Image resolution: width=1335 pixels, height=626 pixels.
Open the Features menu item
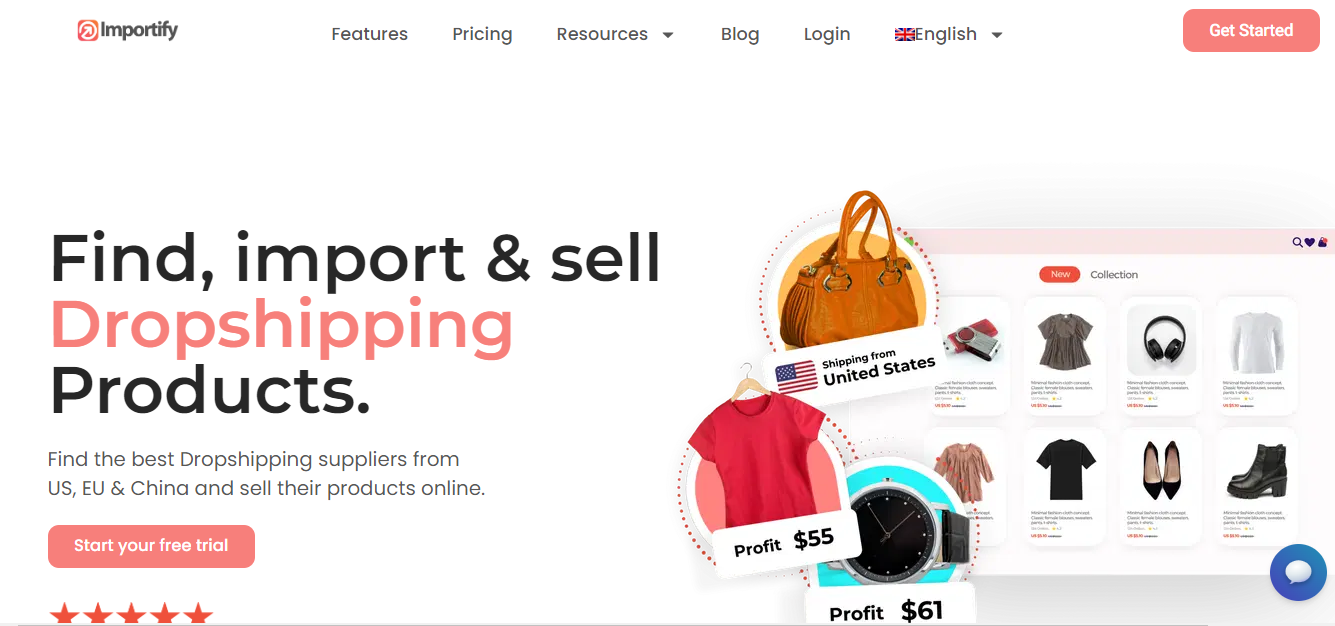[369, 34]
